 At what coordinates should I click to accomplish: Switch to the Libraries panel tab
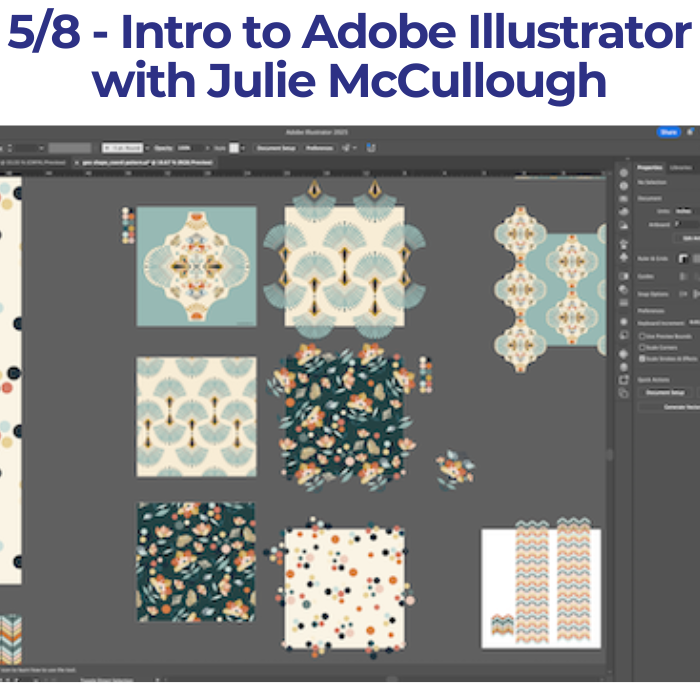(681, 166)
